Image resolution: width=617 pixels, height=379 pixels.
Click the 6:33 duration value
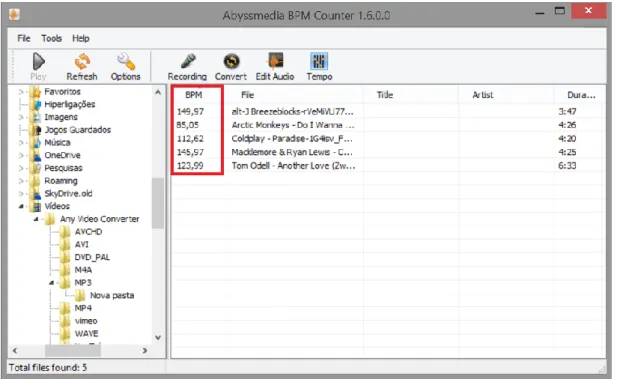tap(567, 166)
